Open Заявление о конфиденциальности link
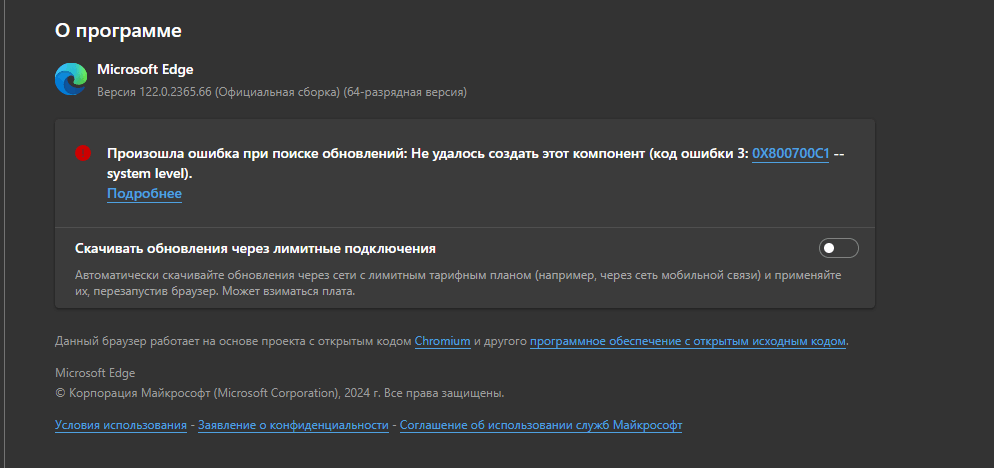This screenshot has width=994, height=468. click(294, 425)
